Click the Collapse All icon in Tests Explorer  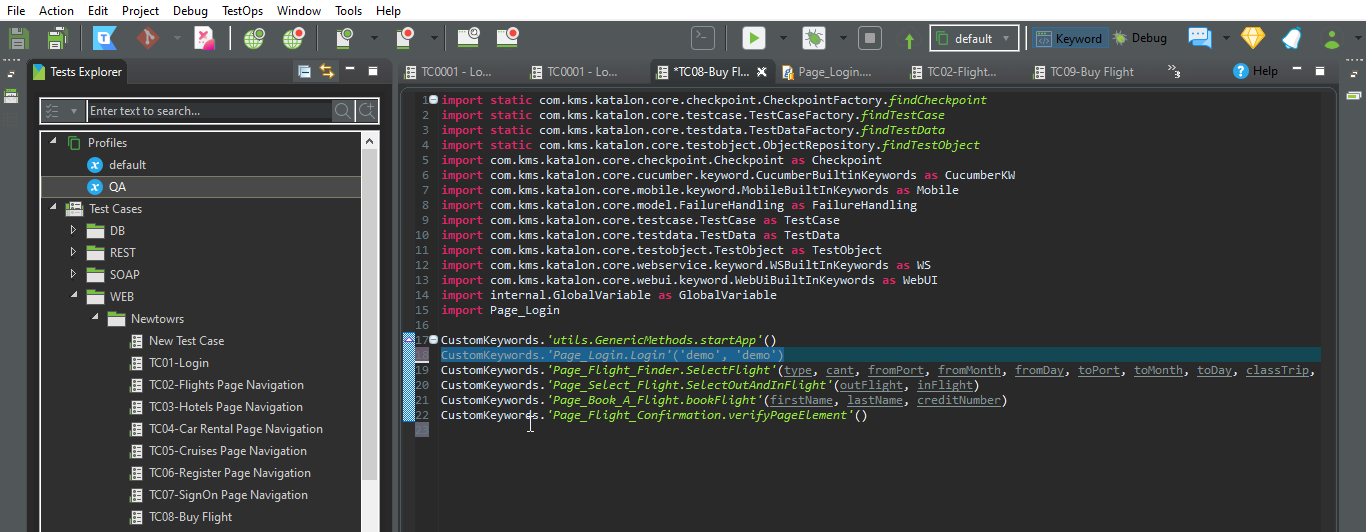(304, 71)
